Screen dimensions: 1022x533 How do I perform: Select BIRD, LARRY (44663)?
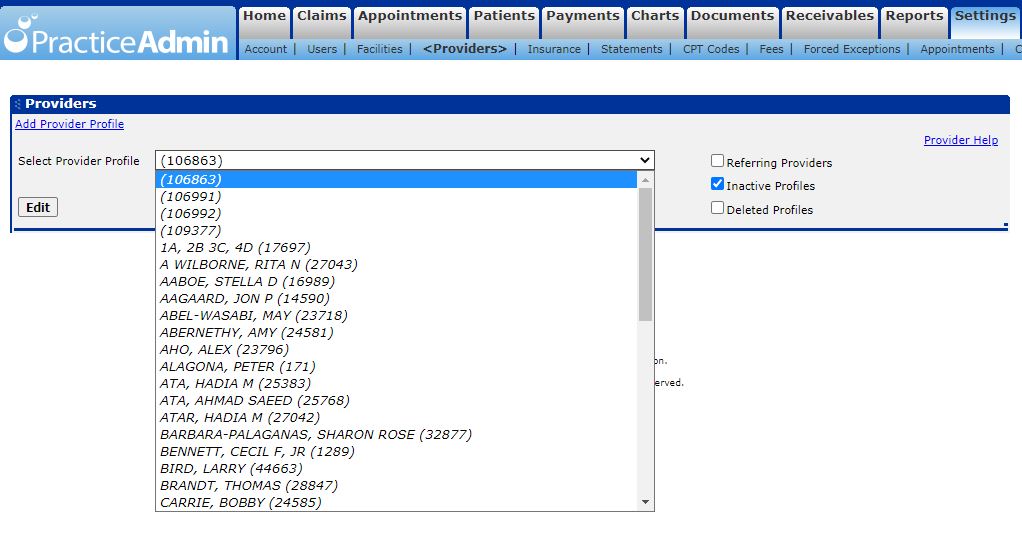(396, 468)
